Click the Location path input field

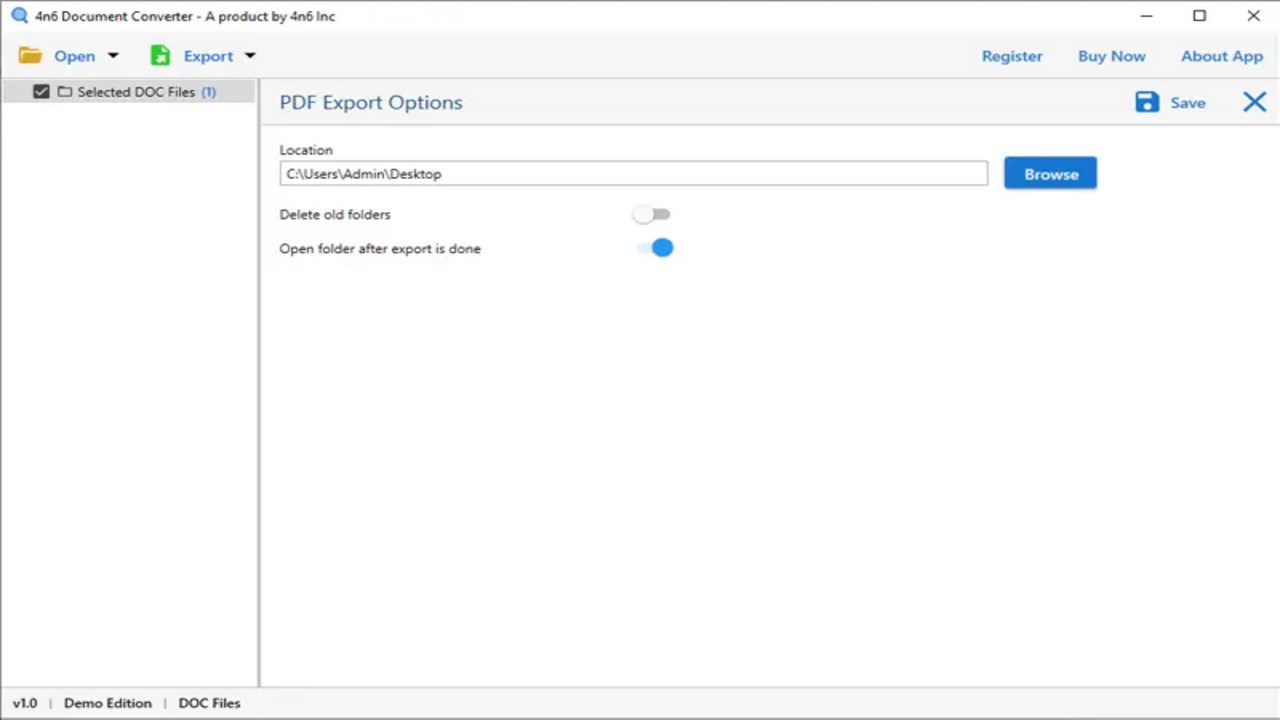coord(634,173)
